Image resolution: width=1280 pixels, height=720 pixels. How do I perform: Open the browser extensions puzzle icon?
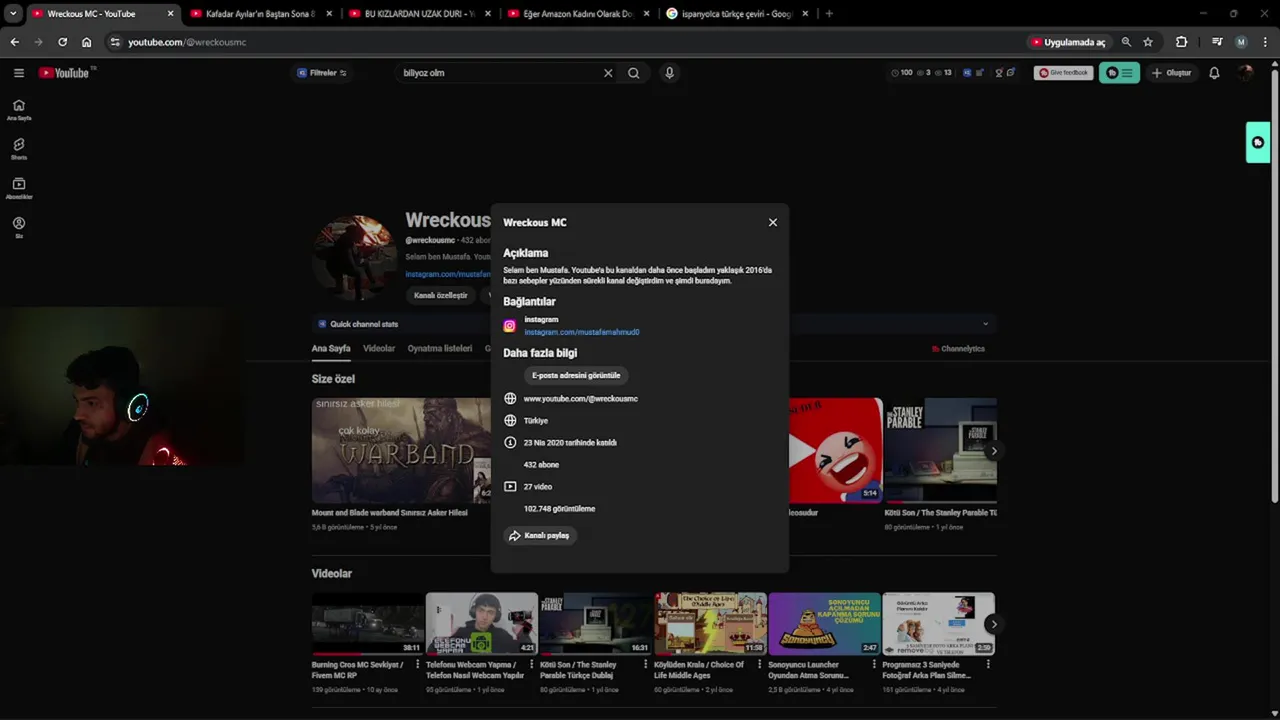coord(1181,42)
